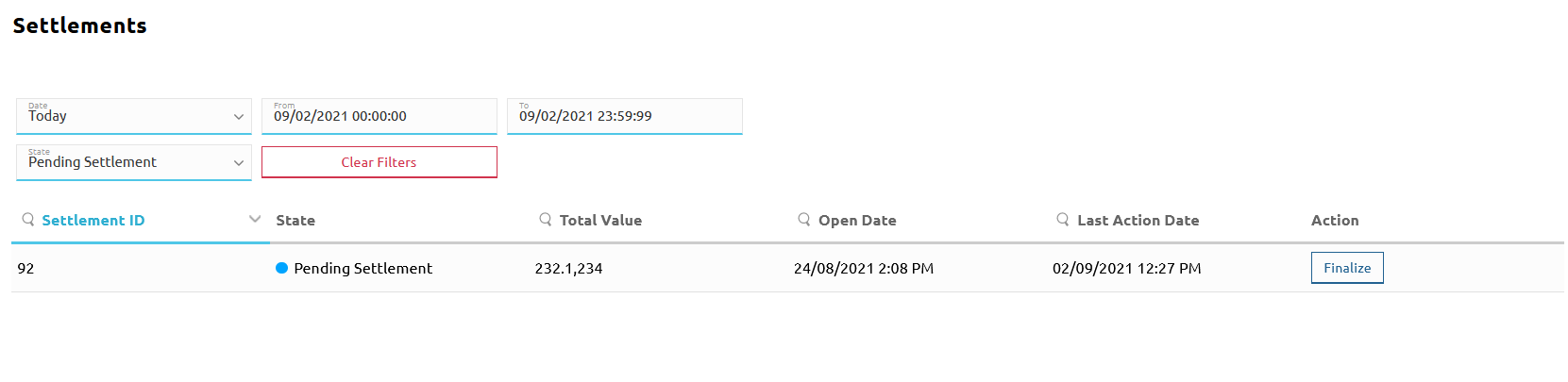Select settlement ID 92 cell
1568x382 pixels.
pyautogui.click(x=26, y=269)
